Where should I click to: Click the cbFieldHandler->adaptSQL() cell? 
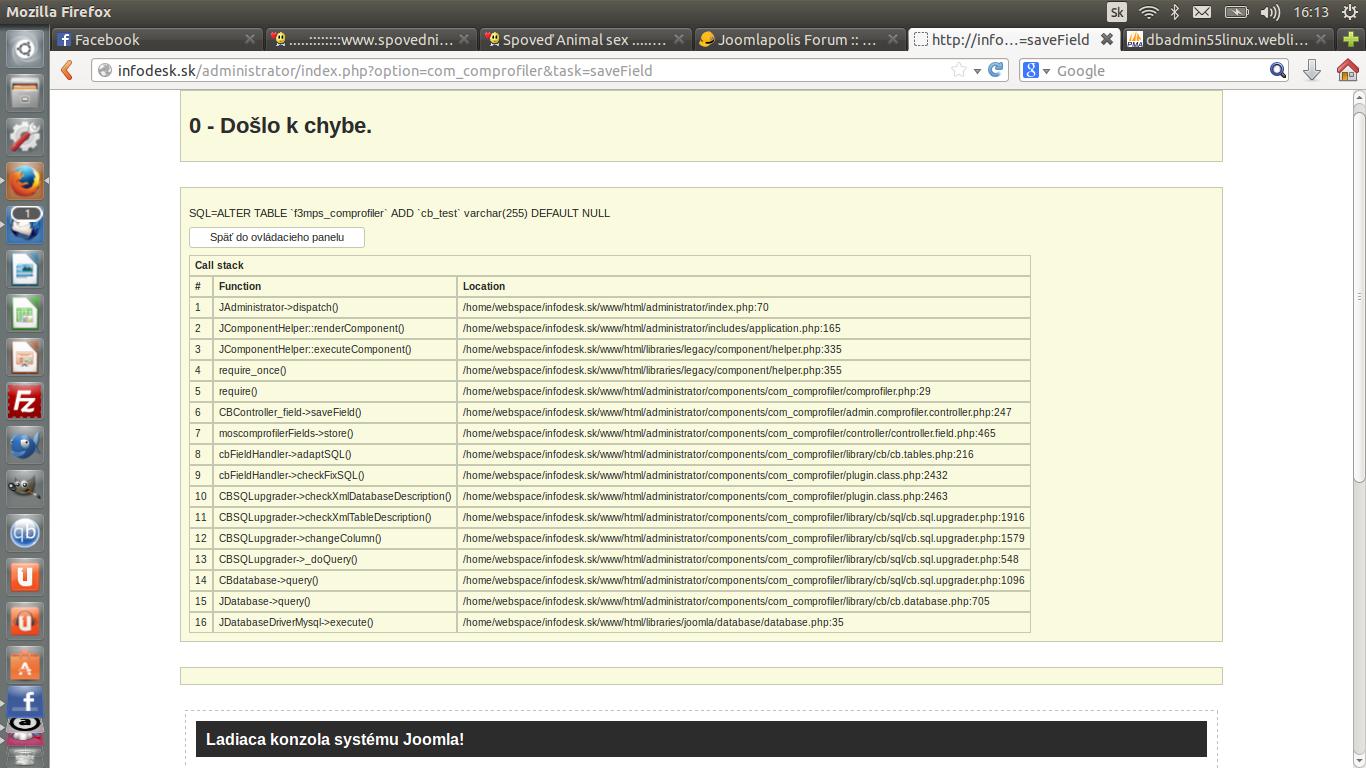tap(334, 454)
